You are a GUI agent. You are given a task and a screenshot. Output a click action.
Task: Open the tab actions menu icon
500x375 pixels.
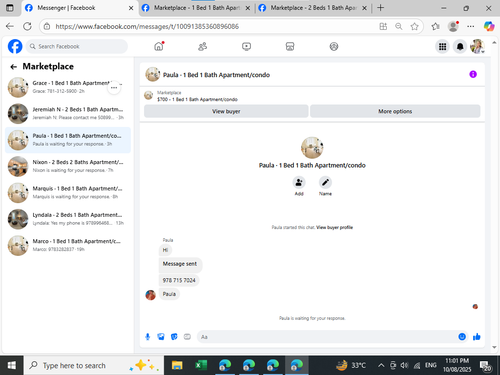point(10,8)
